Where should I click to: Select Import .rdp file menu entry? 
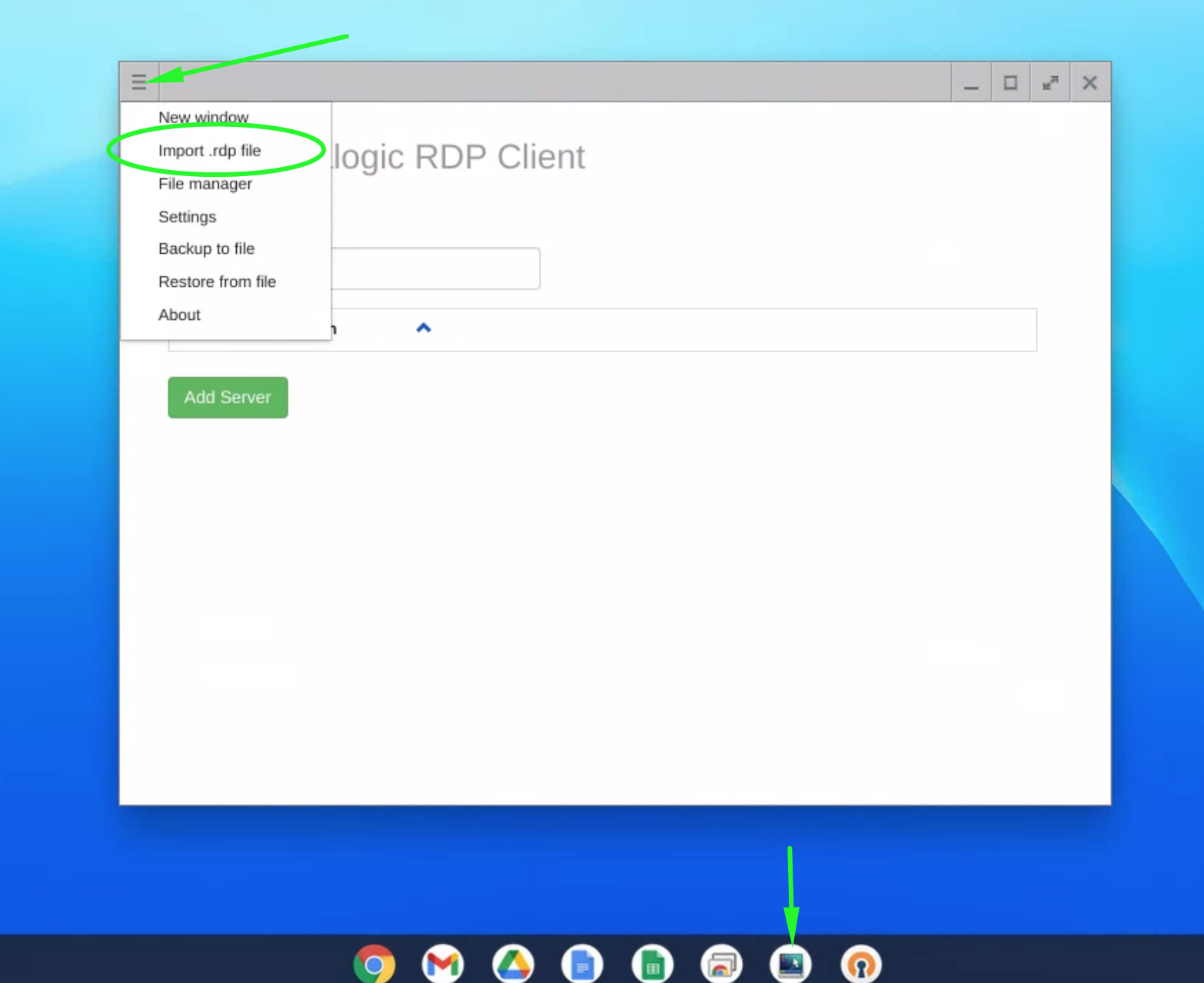[x=209, y=151]
